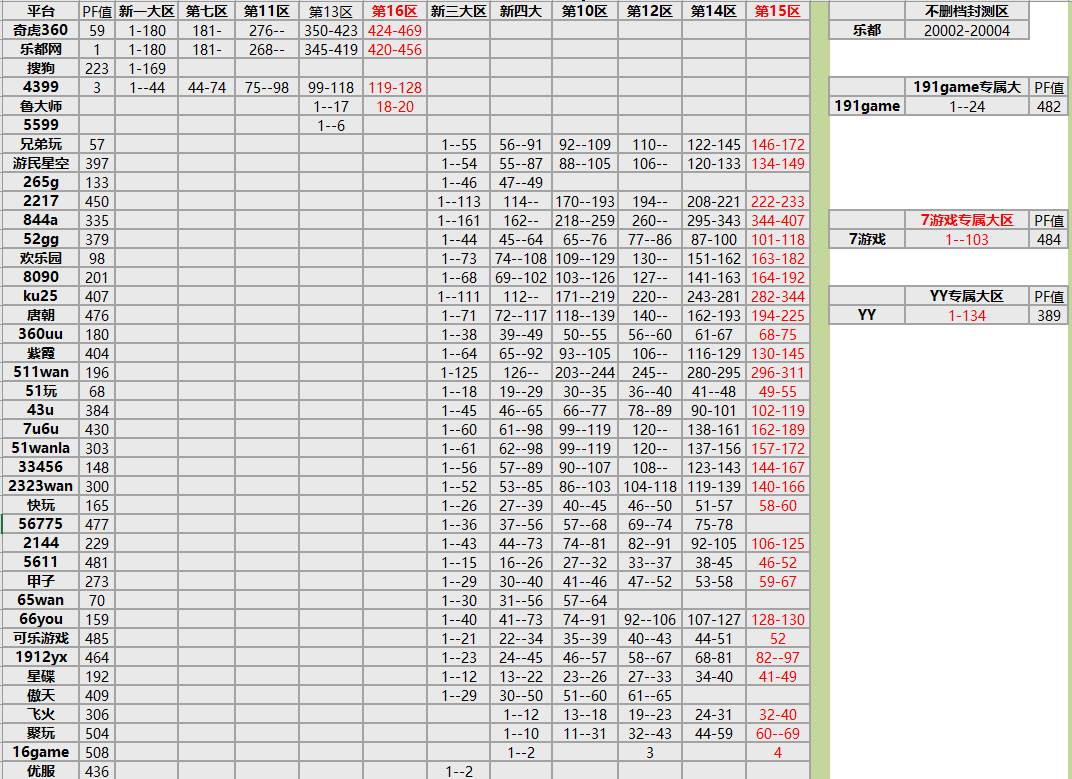The height and width of the screenshot is (779, 1072).
Task: Select the 傲天 platform cell
Action: coord(40,696)
